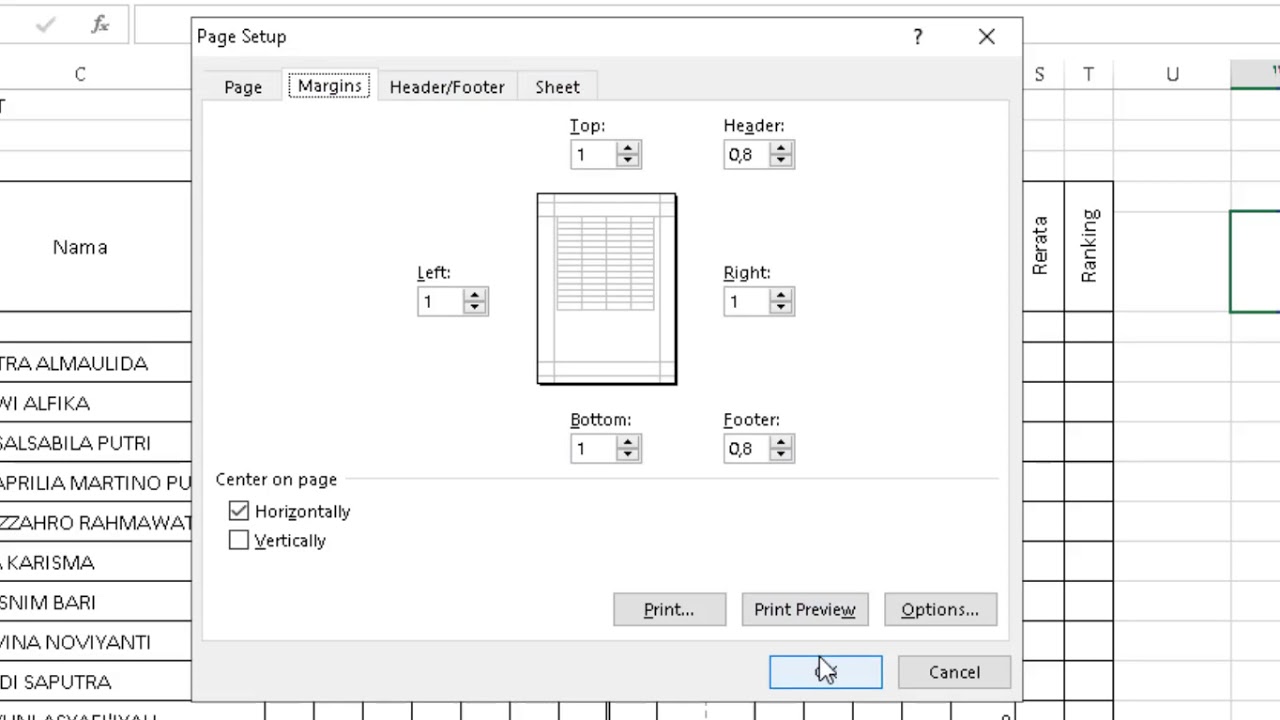1280x720 pixels.
Task: Select the Margins tab
Action: click(329, 86)
